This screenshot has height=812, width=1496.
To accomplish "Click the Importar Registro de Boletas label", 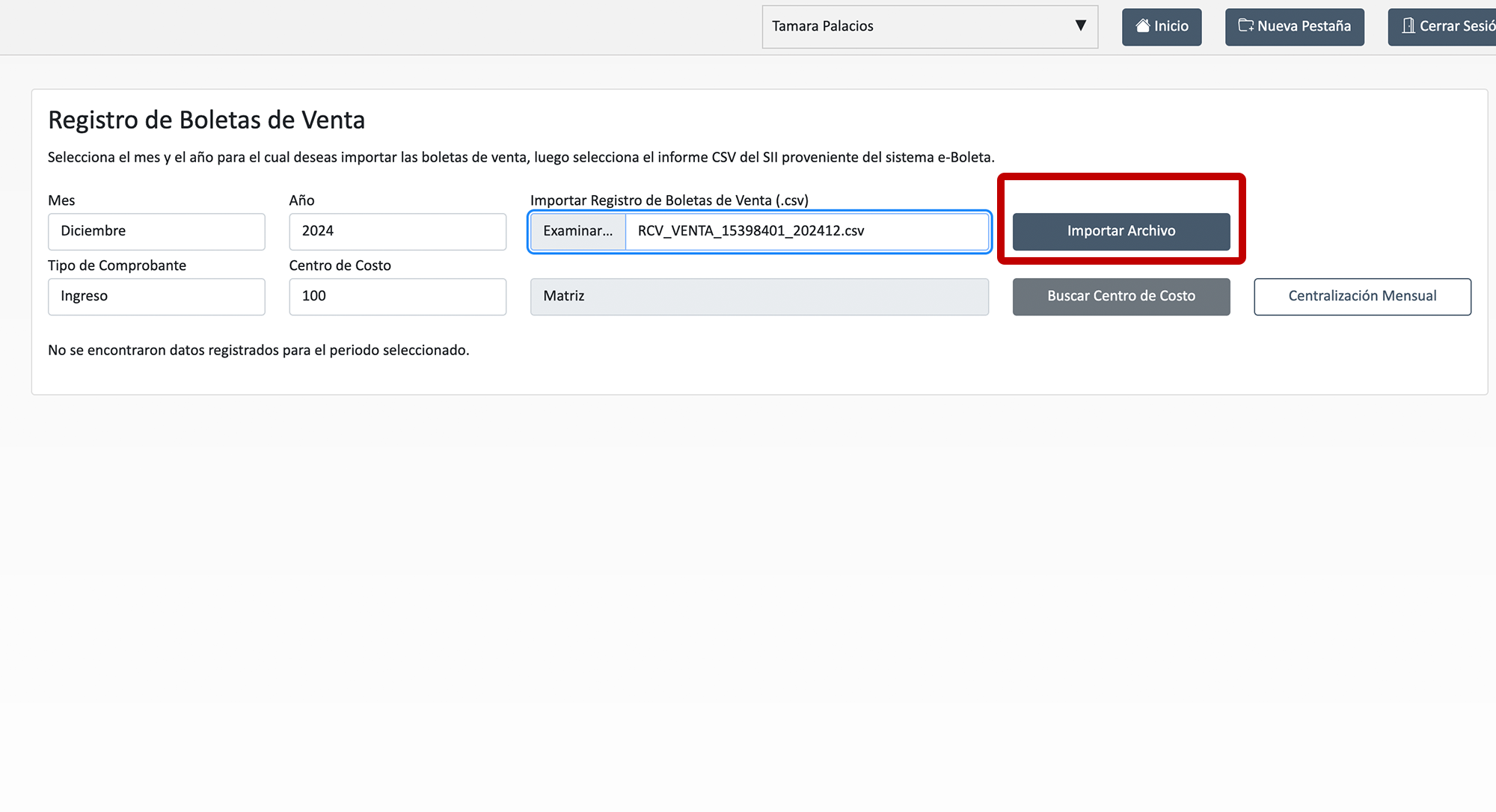I will pos(669,200).
